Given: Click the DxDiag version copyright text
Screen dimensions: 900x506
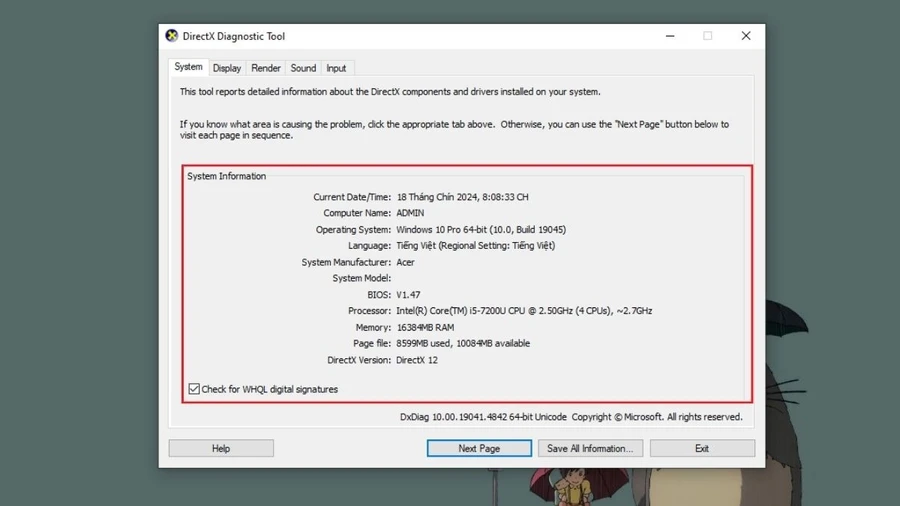Looking at the screenshot, I should click(571, 417).
